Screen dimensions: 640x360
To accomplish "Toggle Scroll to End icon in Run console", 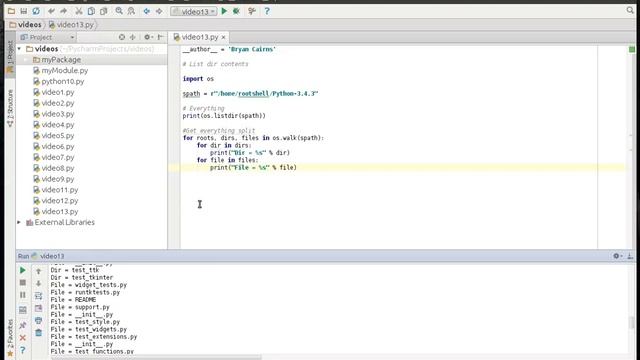I will [38, 308].
